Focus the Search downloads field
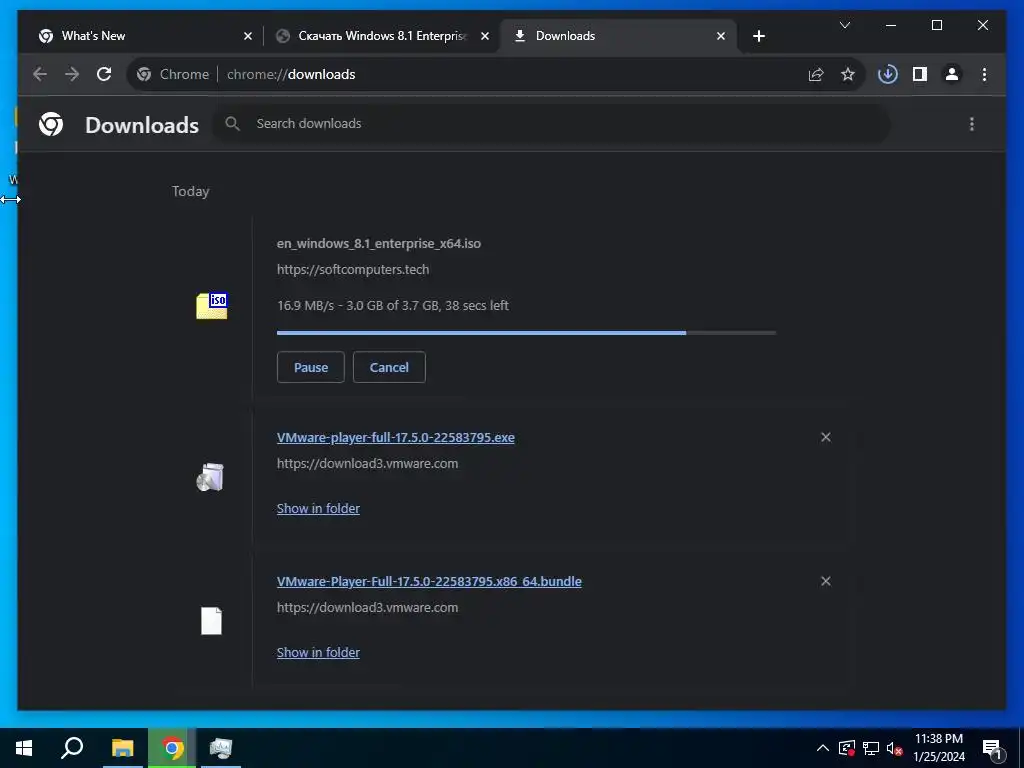The image size is (1024, 768). click(552, 123)
